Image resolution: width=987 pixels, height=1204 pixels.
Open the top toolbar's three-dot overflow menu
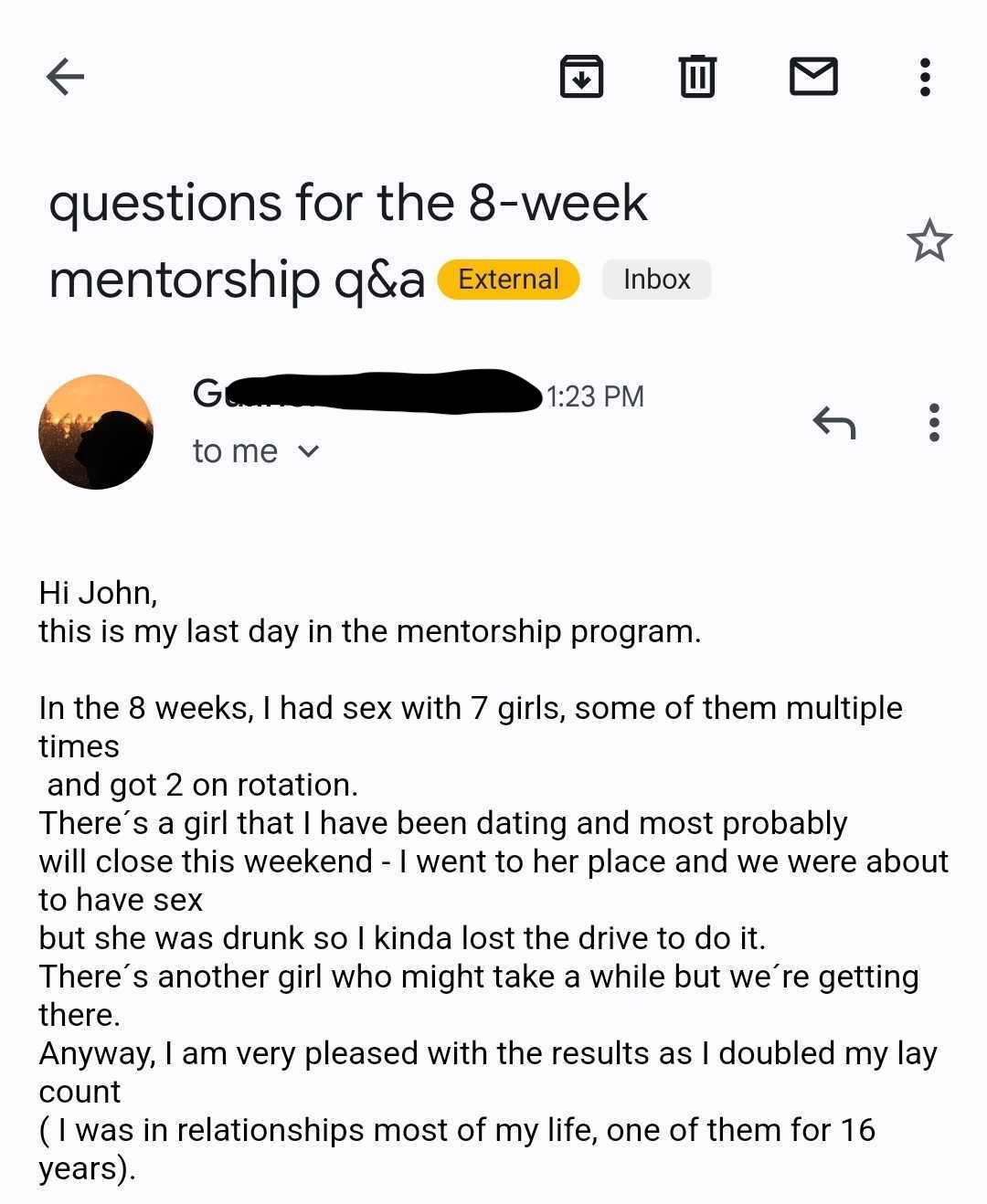[x=925, y=77]
